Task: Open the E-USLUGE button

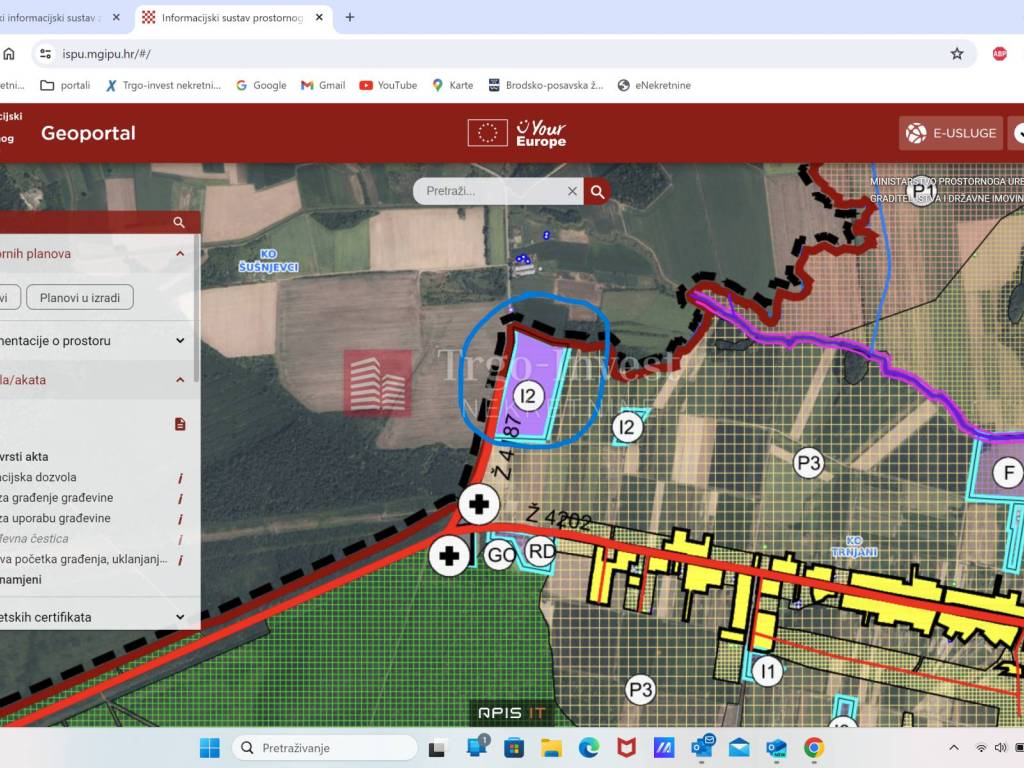Action: (950, 133)
